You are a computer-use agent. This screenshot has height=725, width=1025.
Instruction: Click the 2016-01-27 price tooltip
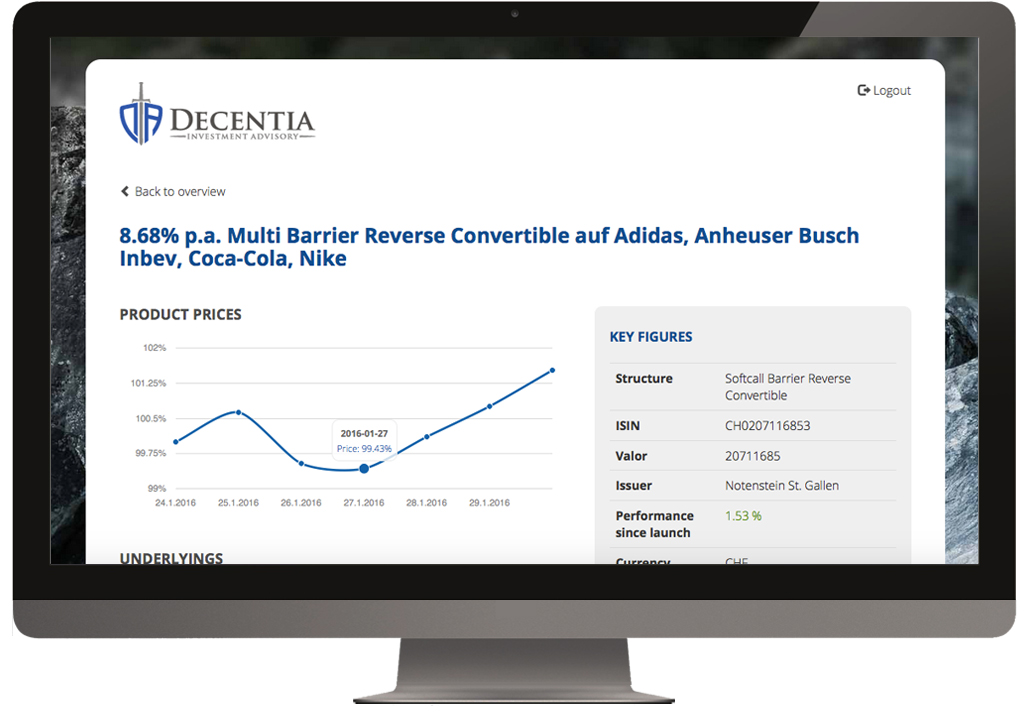point(364,441)
